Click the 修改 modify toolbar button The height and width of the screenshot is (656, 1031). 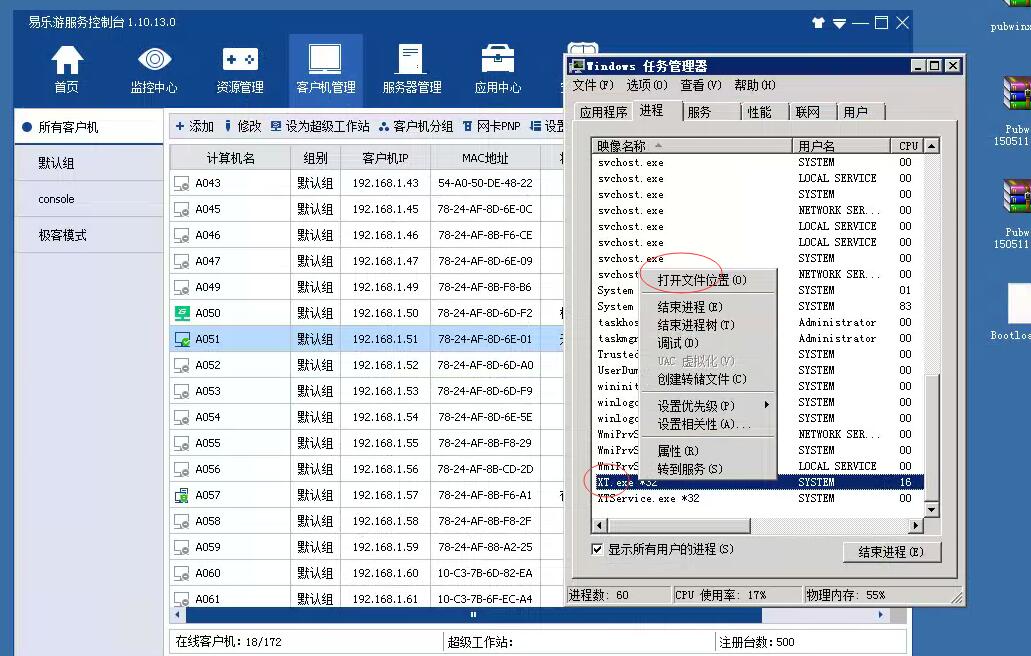pyautogui.click(x=243, y=126)
